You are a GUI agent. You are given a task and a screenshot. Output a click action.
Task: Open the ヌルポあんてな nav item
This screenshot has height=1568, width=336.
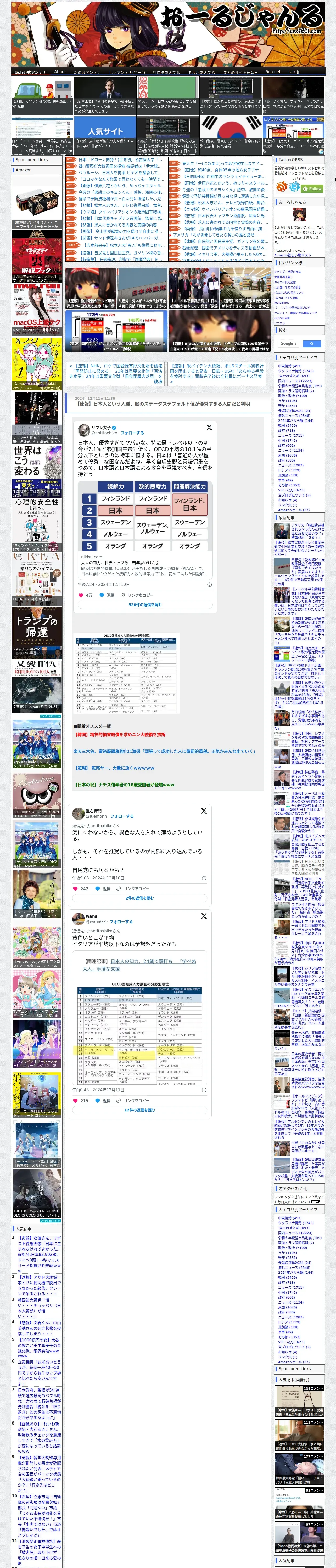click(x=202, y=72)
